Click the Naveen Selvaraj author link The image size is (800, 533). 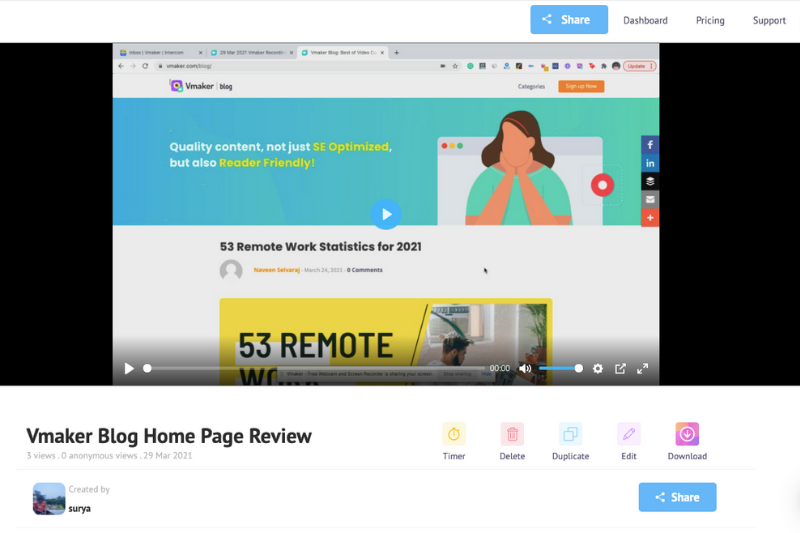(x=277, y=270)
